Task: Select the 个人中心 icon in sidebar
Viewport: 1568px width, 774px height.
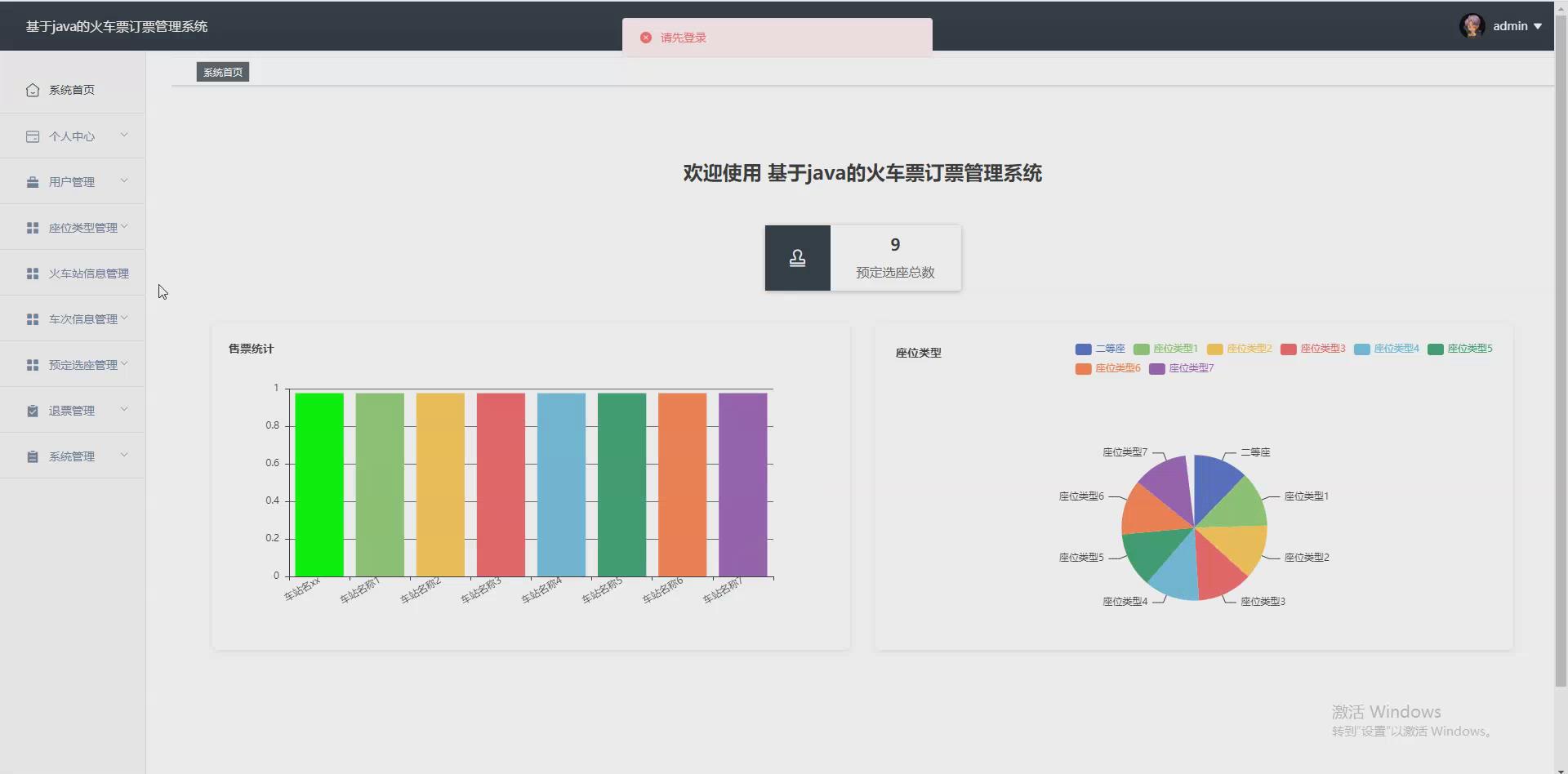Action: point(33,136)
